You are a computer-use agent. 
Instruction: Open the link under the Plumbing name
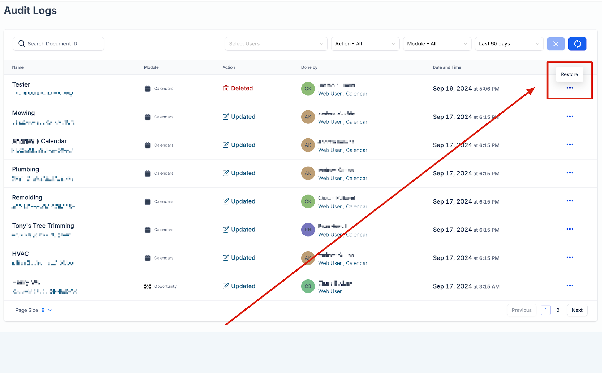[43, 179]
